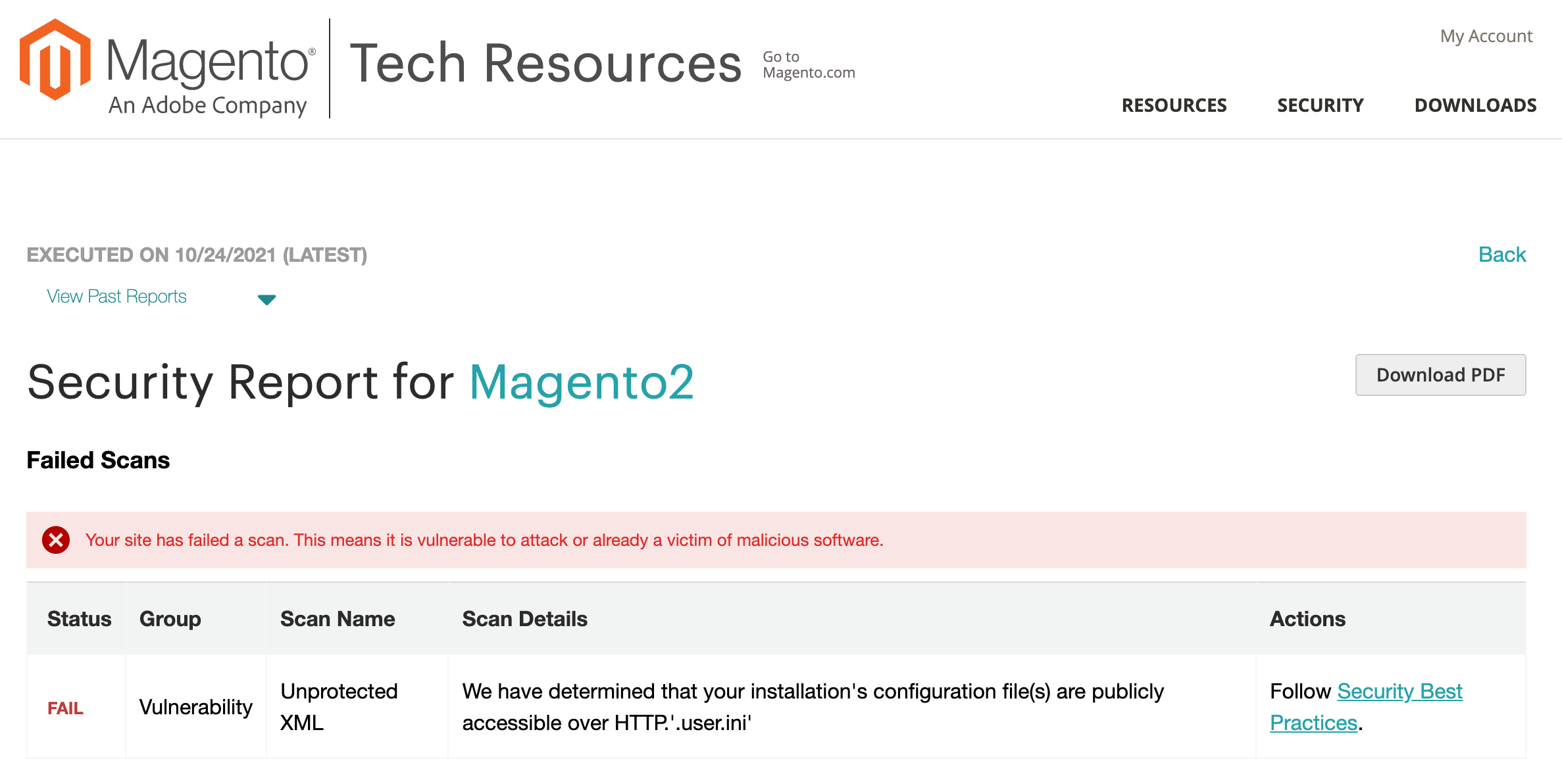Open View Past Reports list
This screenshot has height=784, width=1562.
pyautogui.click(x=116, y=297)
